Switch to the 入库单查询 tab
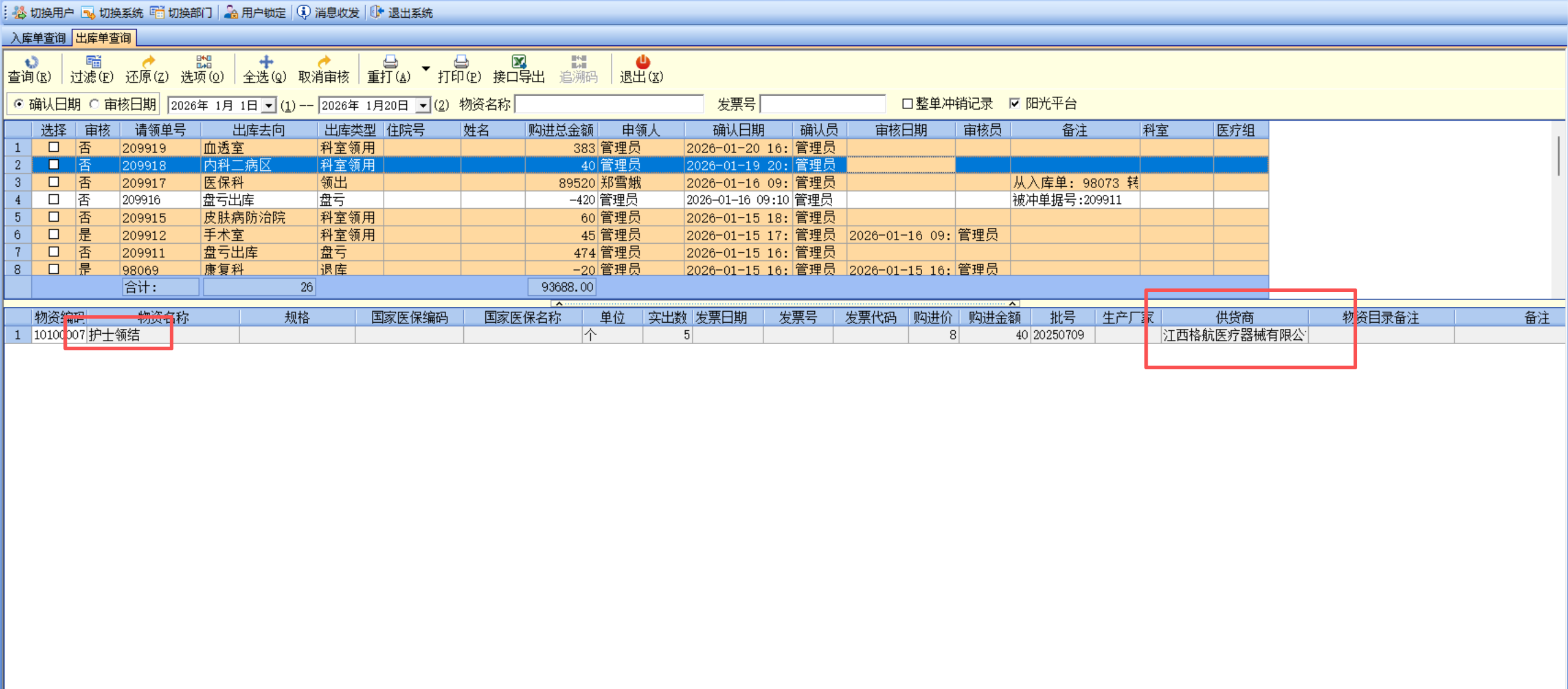 click(x=38, y=38)
